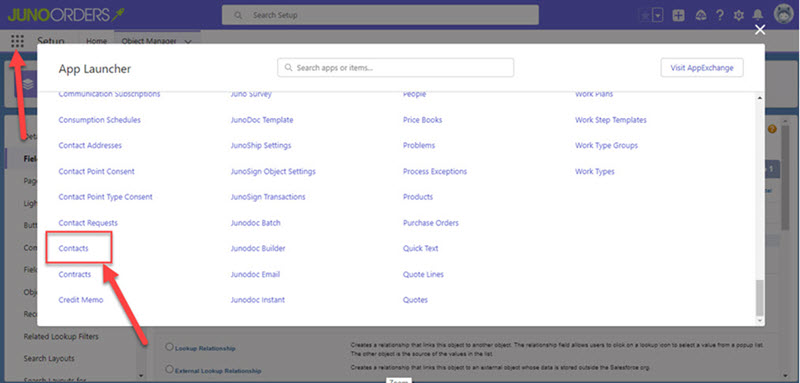Open Search Layouts in Setup sidebar
Screen dimensions: 800x383
(x=49, y=359)
